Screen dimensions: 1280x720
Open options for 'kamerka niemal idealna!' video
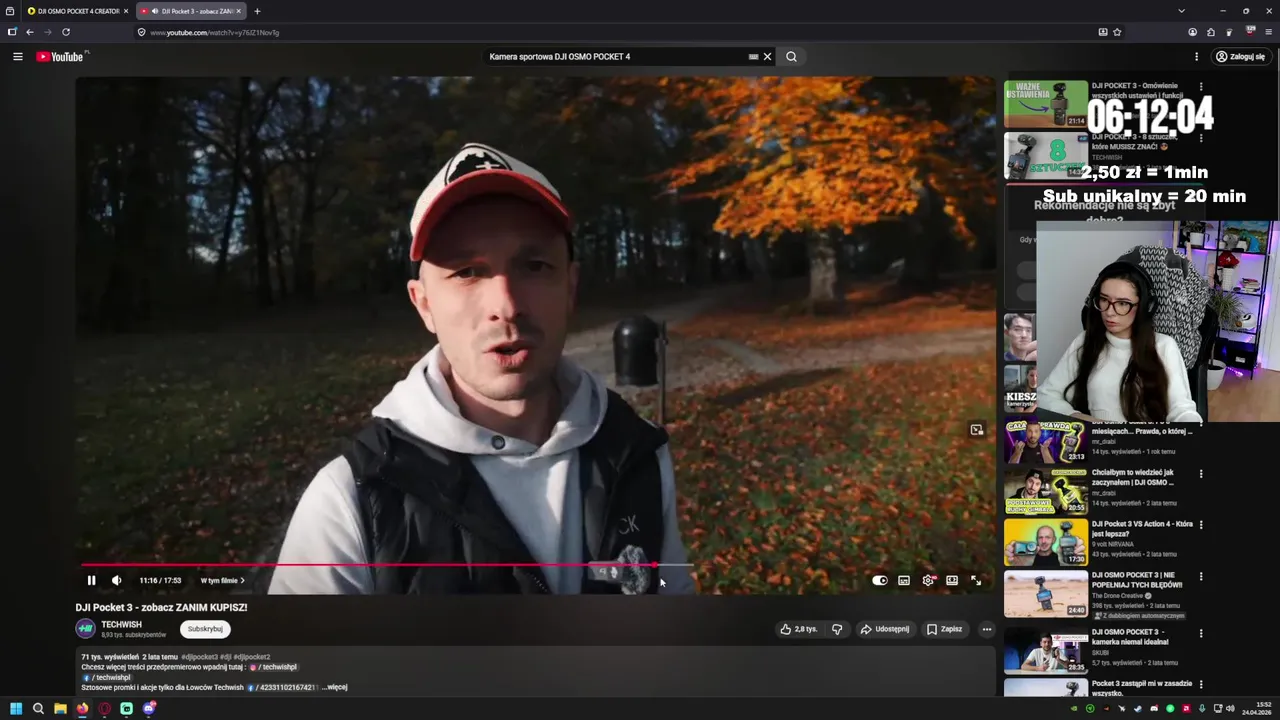(x=1201, y=633)
